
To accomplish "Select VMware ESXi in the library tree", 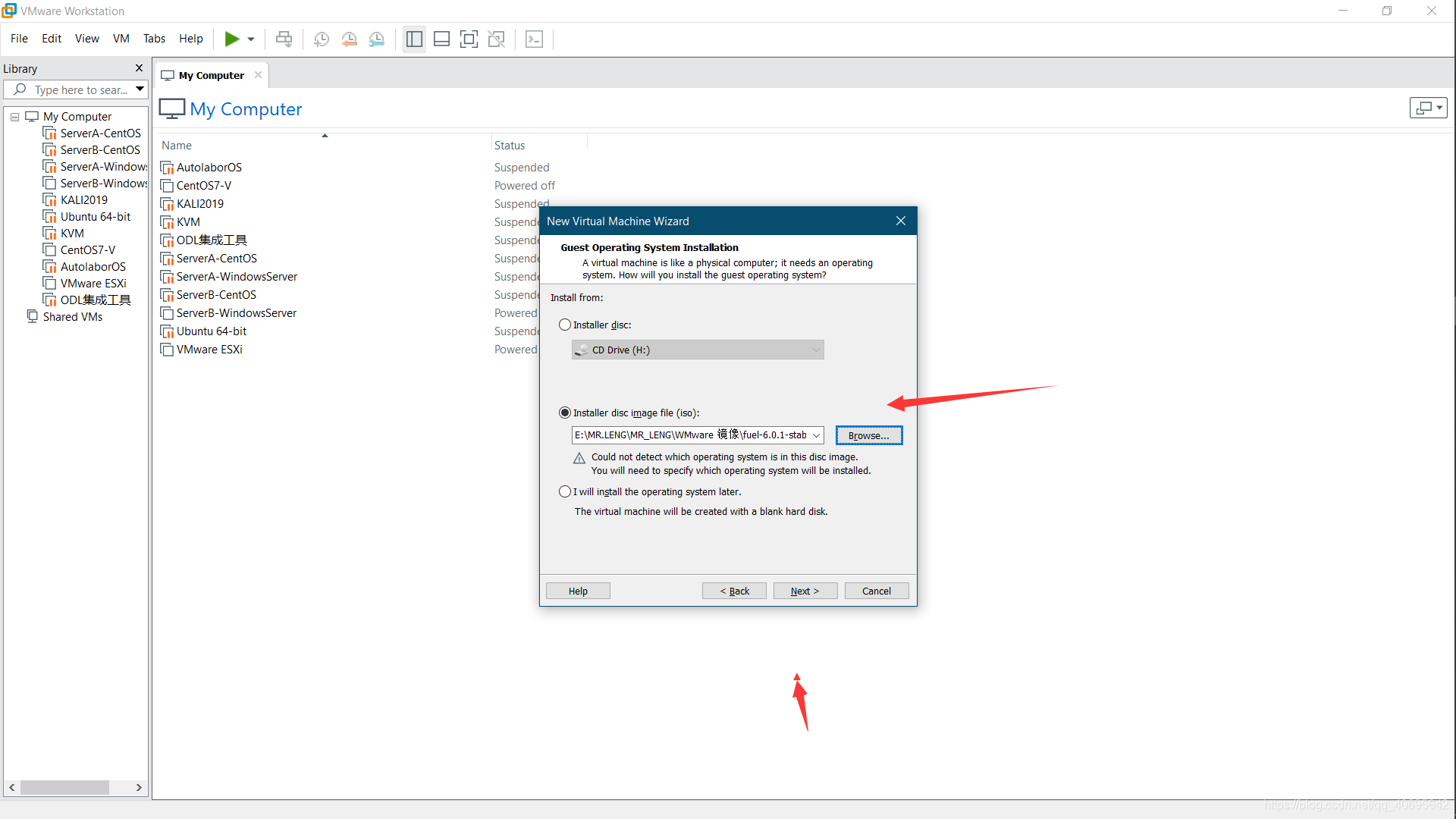I will pos(93,284).
